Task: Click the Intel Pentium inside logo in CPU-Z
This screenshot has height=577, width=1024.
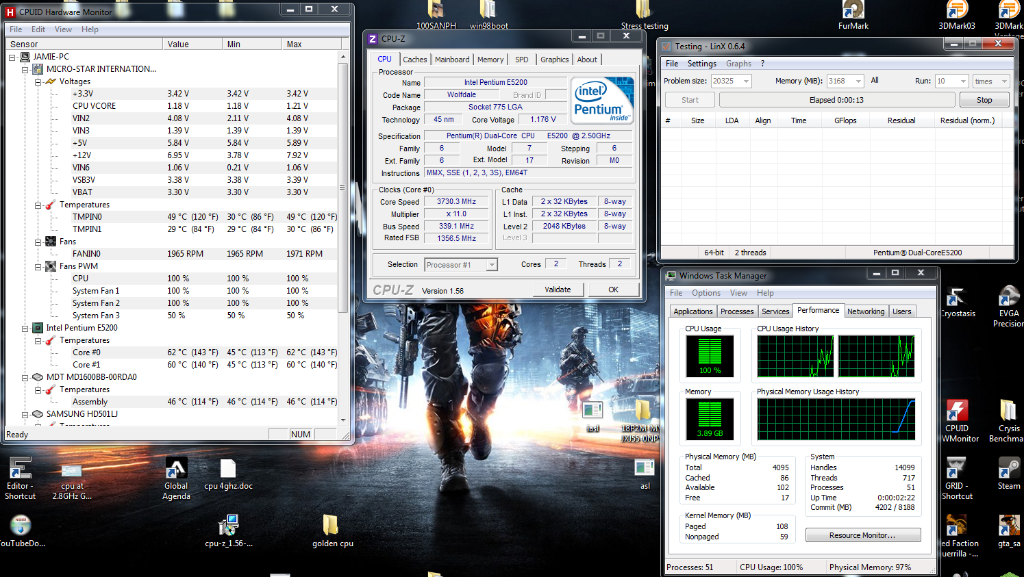Action: (602, 101)
